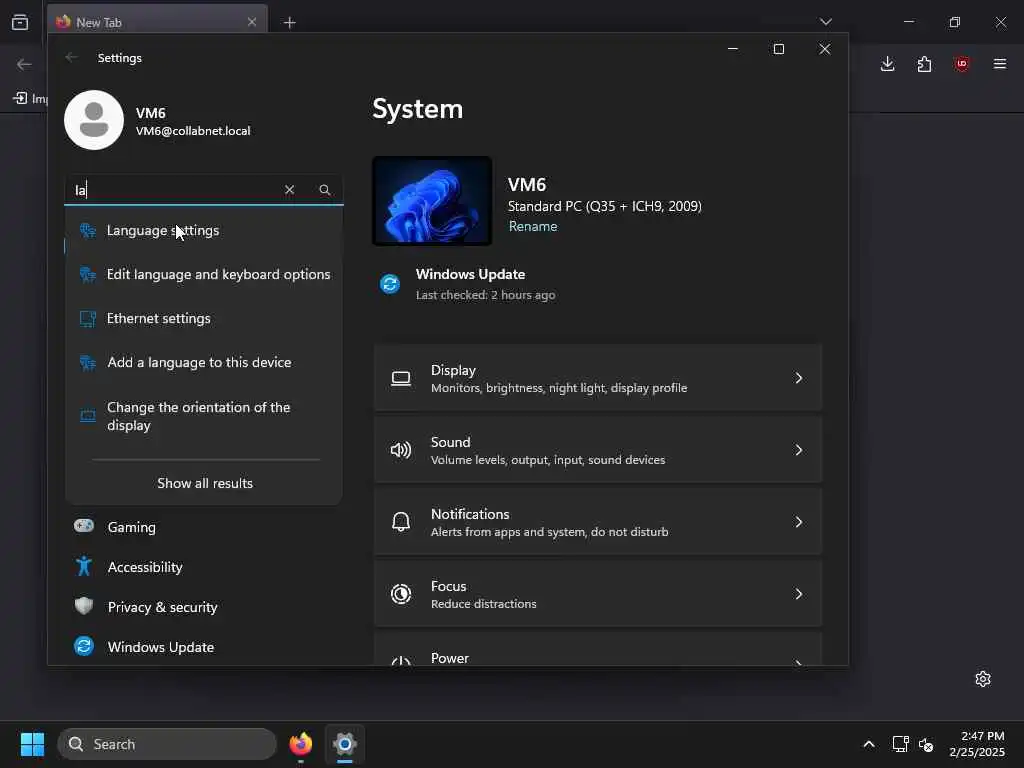Close the New Tab tab
This screenshot has width=1024, height=768.
(x=252, y=22)
